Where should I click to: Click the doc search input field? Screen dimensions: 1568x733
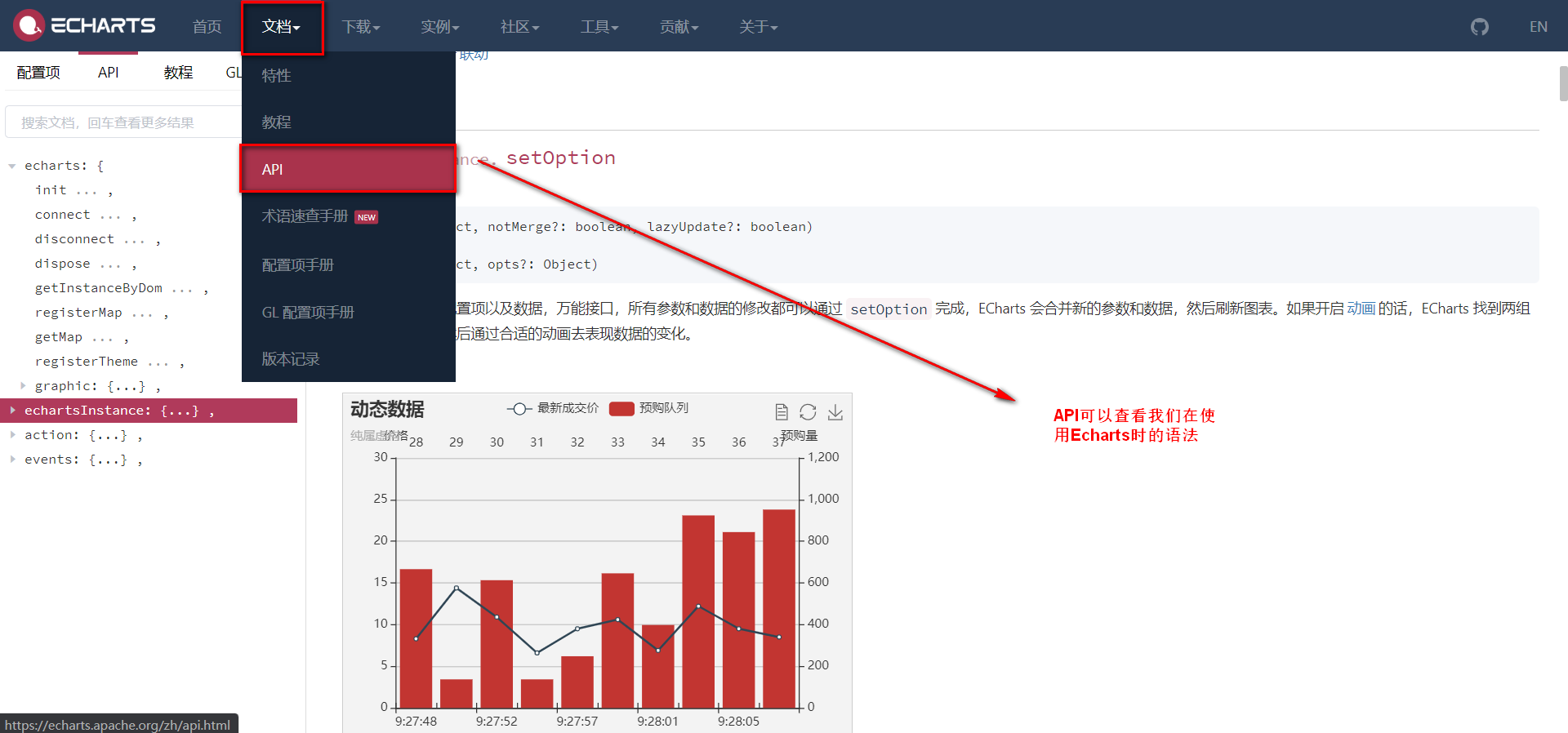(x=122, y=122)
